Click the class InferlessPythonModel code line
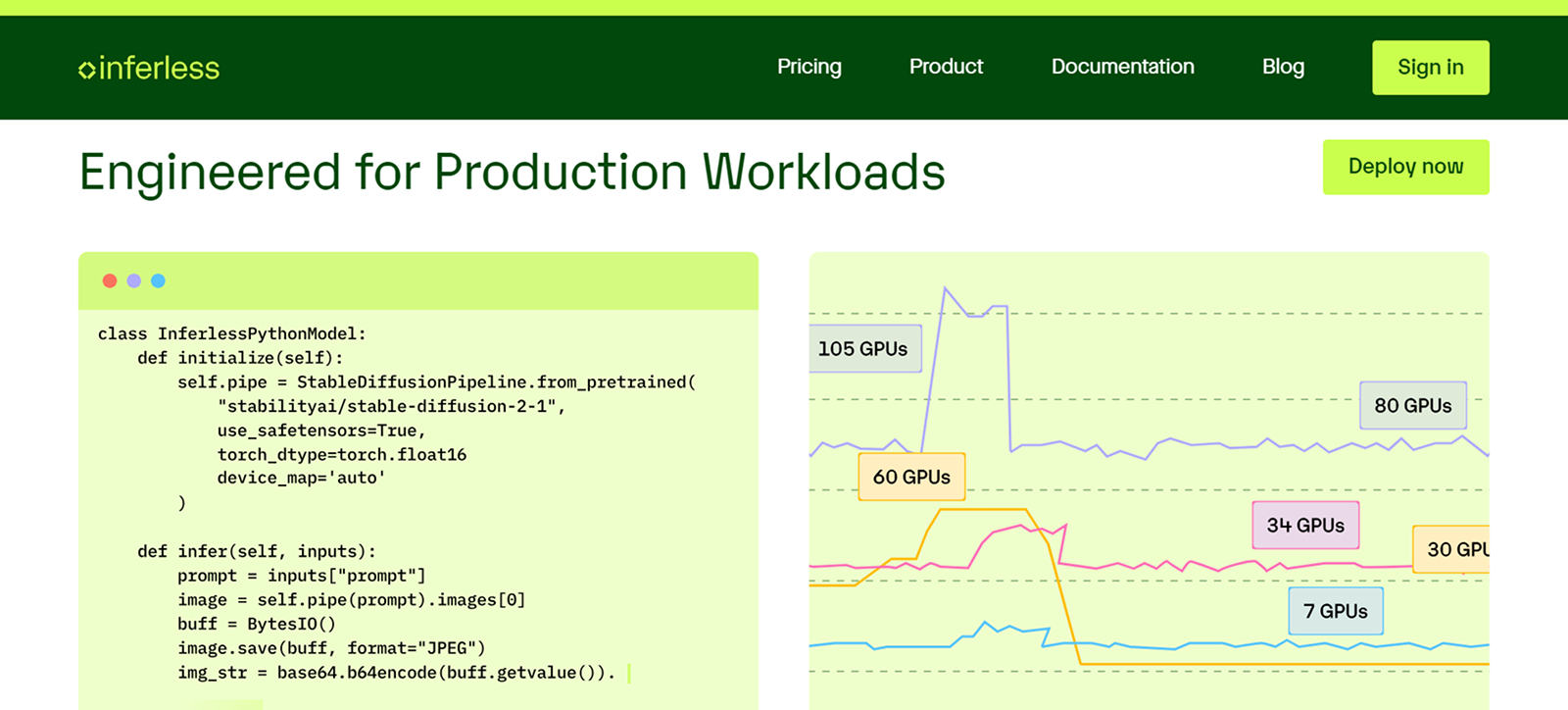Screen dimensions: 1568x710 232,333
